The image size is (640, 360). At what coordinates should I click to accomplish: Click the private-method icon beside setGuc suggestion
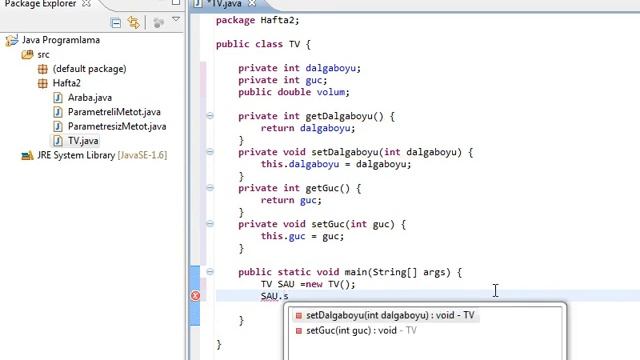pyautogui.click(x=299, y=331)
